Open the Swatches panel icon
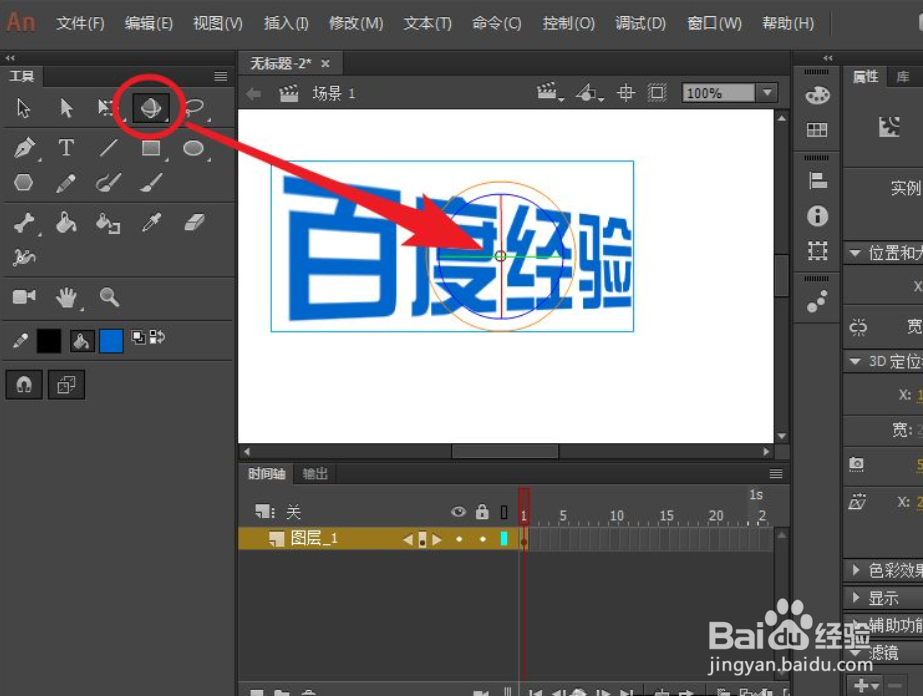The height and width of the screenshot is (696, 923). coord(817,130)
